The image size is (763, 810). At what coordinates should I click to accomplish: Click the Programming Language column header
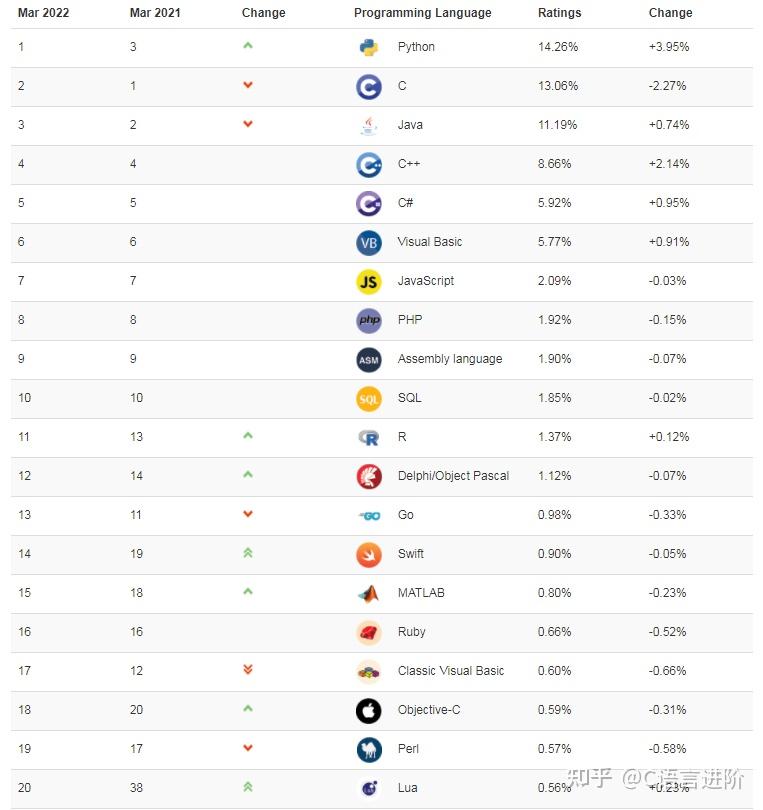point(422,13)
